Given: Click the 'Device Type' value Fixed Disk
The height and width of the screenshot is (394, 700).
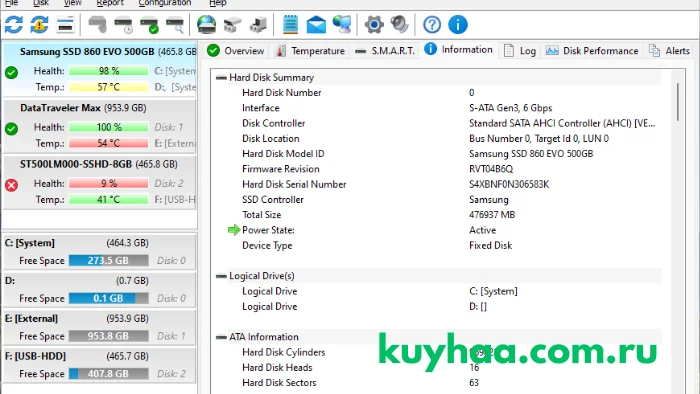Looking at the screenshot, I should (490, 245).
